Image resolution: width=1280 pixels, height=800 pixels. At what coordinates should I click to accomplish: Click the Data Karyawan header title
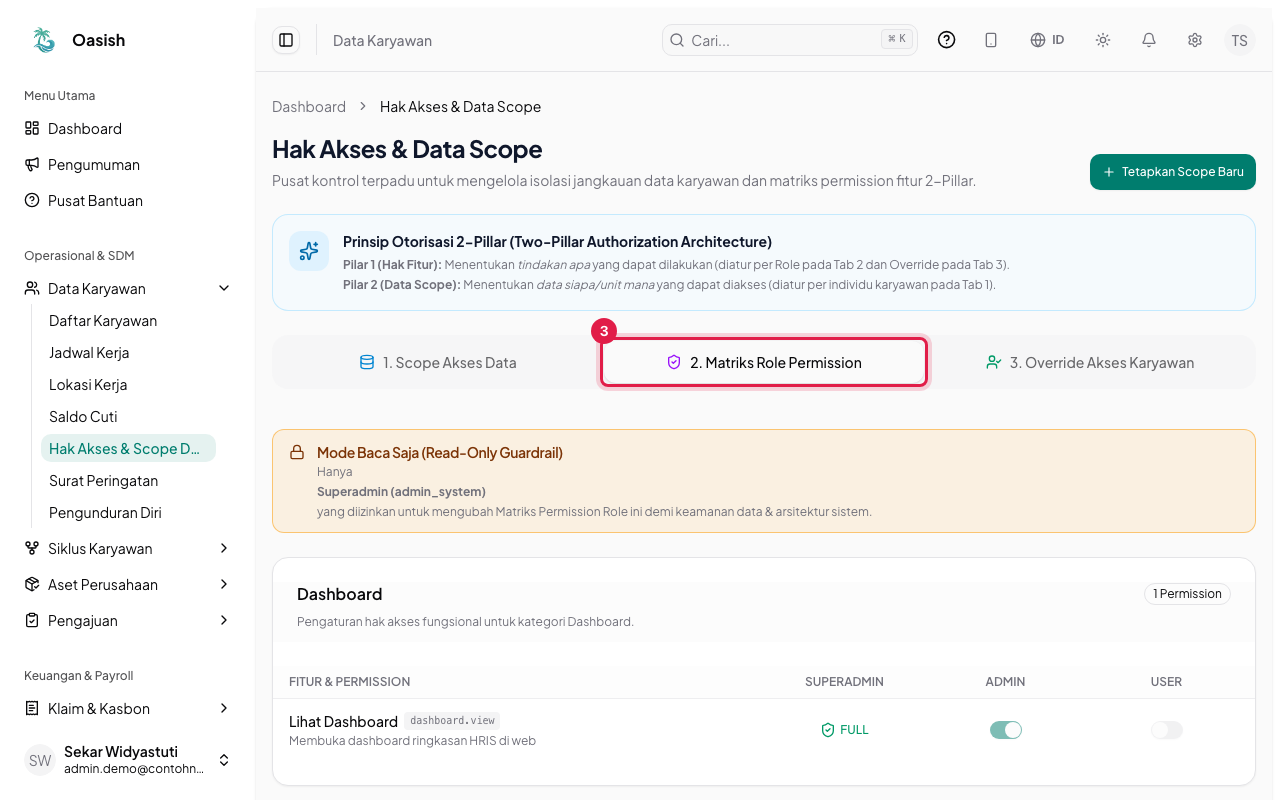point(382,41)
